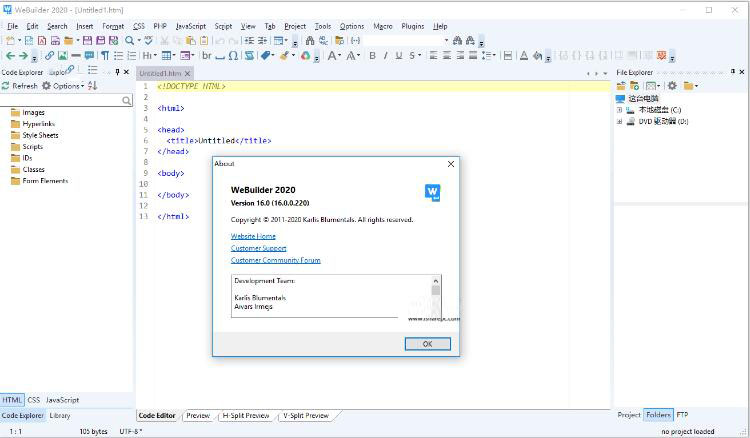The height and width of the screenshot is (438, 750).
Task: Switch to V-Split Preview tab
Action: coord(306,416)
